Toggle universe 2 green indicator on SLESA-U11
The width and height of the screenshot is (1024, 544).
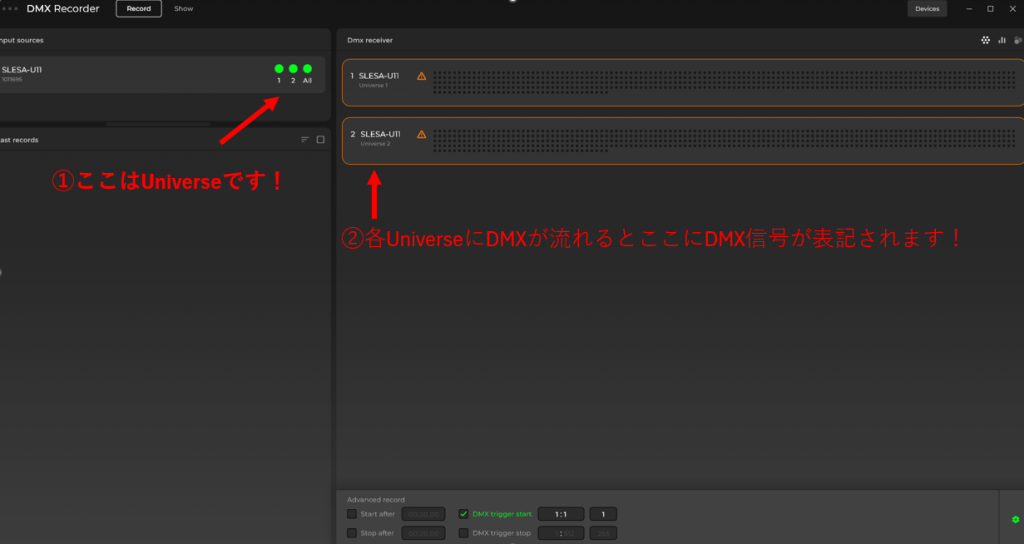[293, 69]
